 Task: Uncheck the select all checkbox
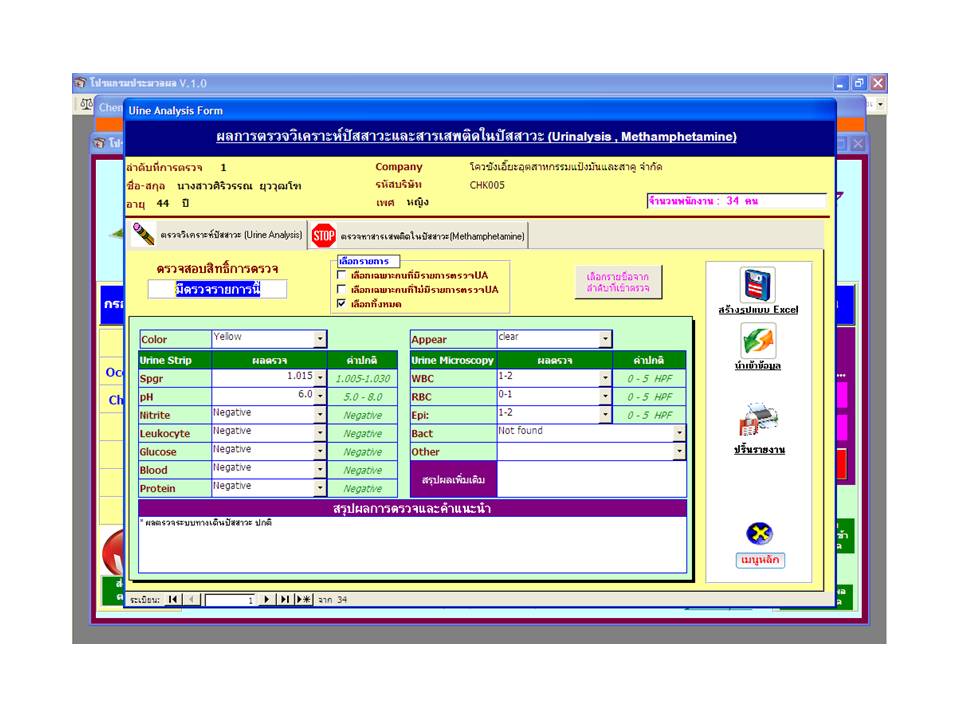pos(342,303)
